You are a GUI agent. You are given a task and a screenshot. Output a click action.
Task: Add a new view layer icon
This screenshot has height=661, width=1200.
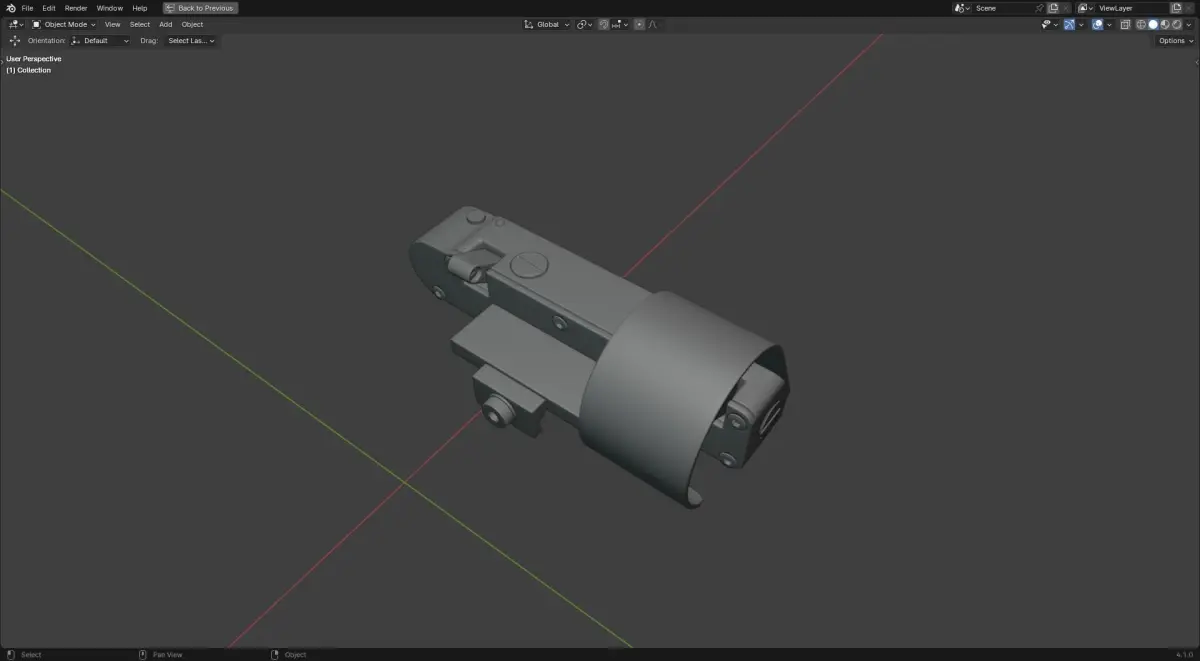[1176, 8]
